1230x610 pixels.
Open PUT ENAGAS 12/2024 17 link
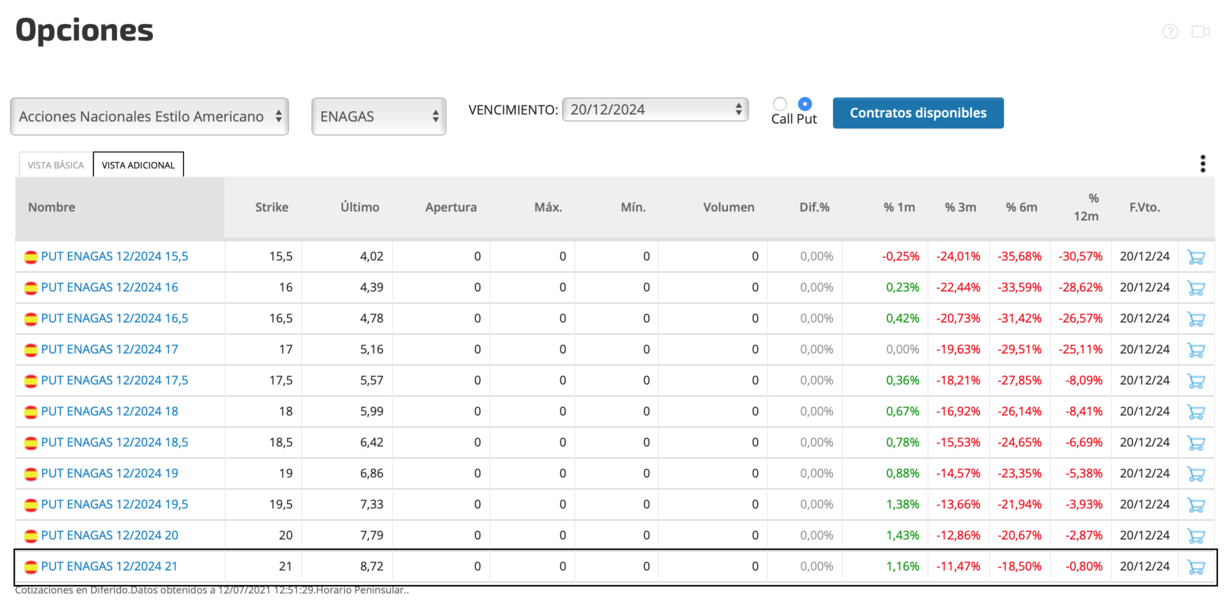109,349
